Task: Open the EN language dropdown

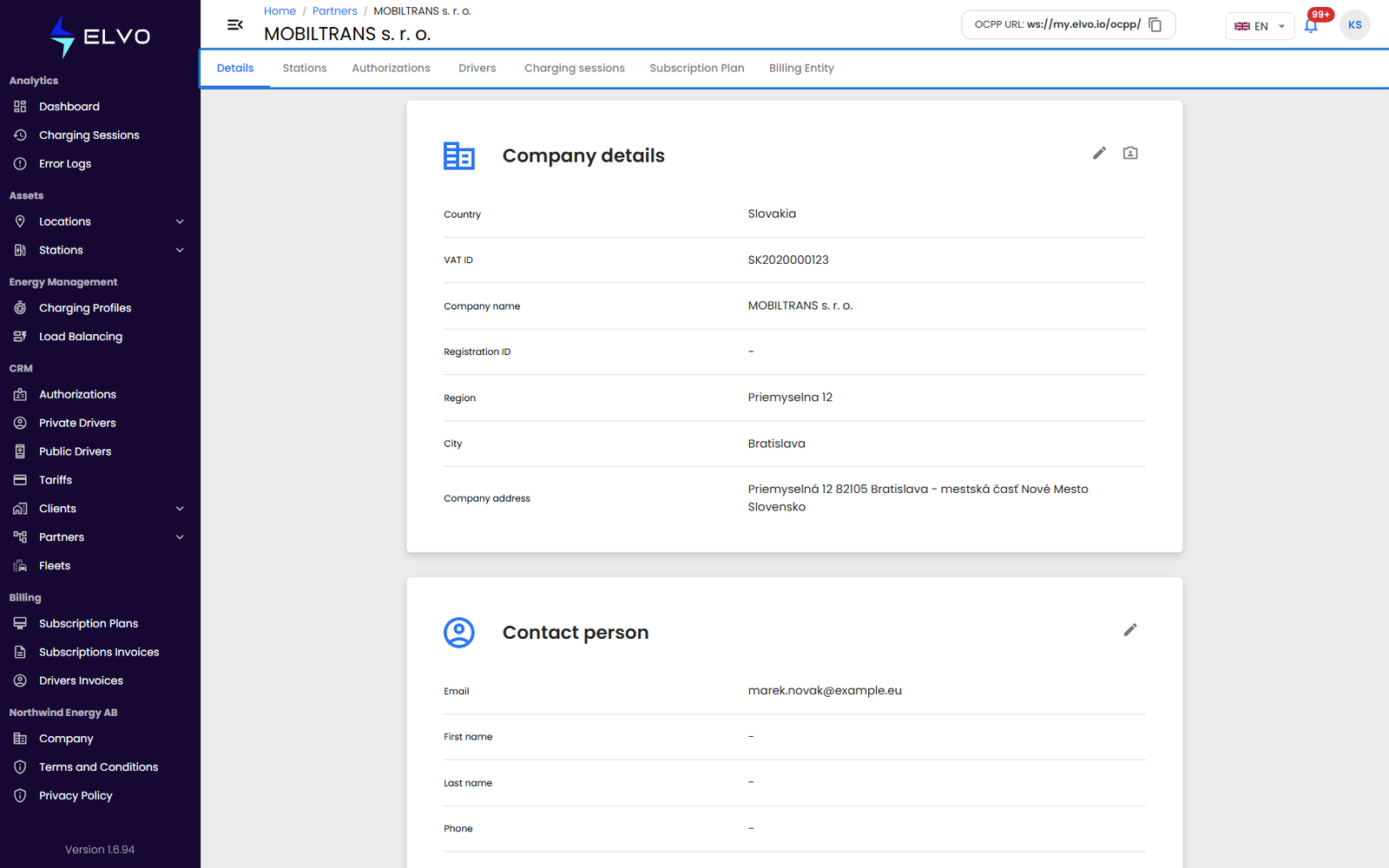Action: [x=1260, y=26]
